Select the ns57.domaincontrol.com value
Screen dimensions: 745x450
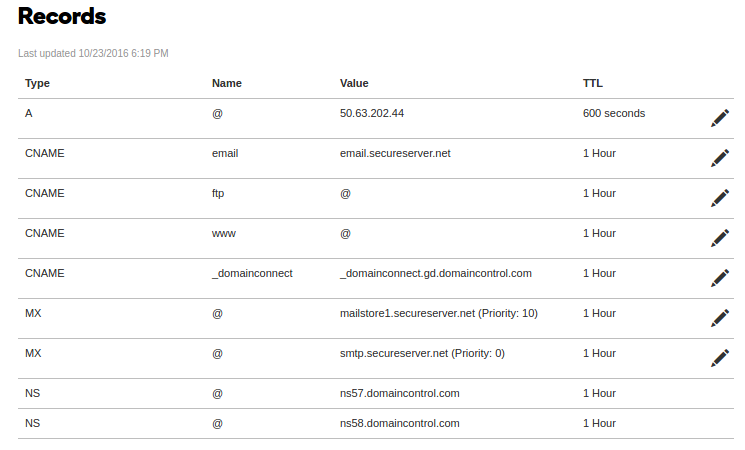point(400,393)
